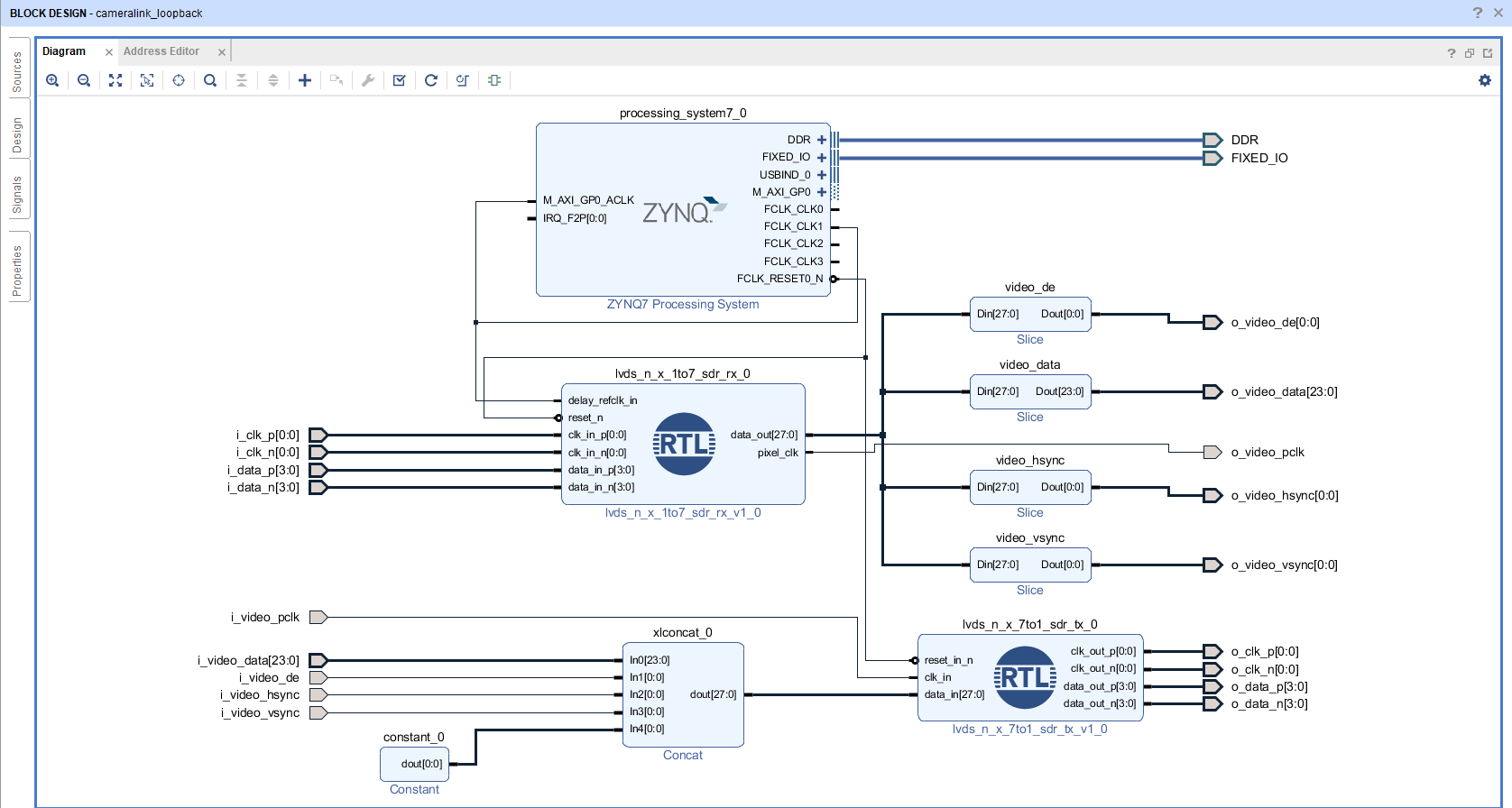Image resolution: width=1512 pixels, height=808 pixels.
Task: Expand the M_AXI_GP0 interface plus sign
Action: (x=822, y=192)
